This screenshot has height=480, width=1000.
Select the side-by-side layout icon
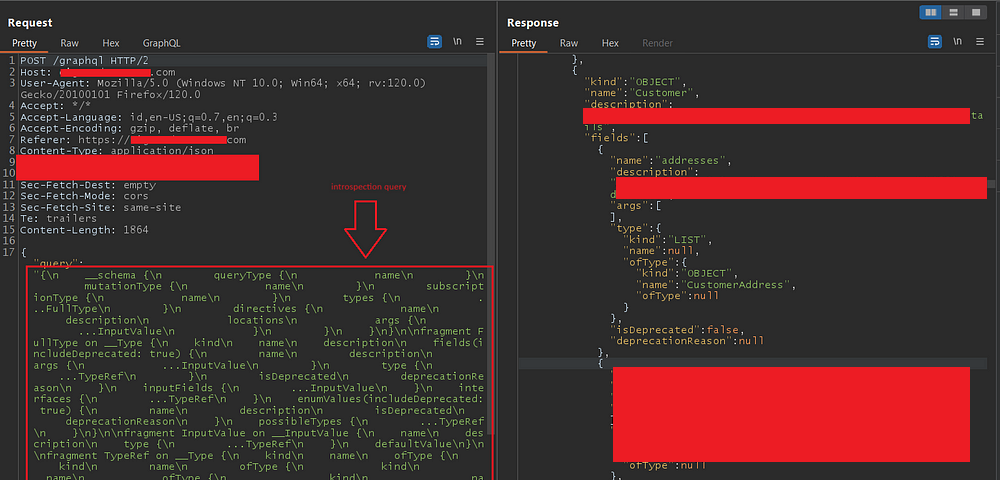point(930,12)
